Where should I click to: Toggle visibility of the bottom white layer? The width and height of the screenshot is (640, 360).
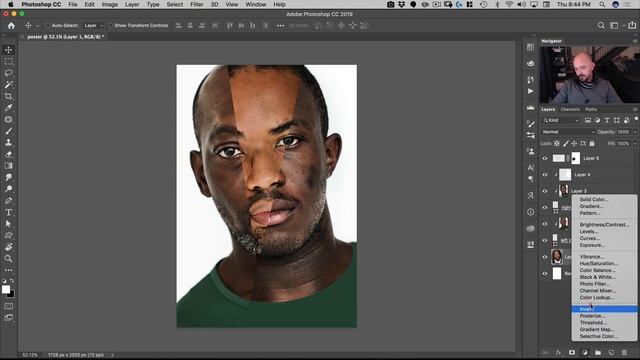tap(545, 273)
